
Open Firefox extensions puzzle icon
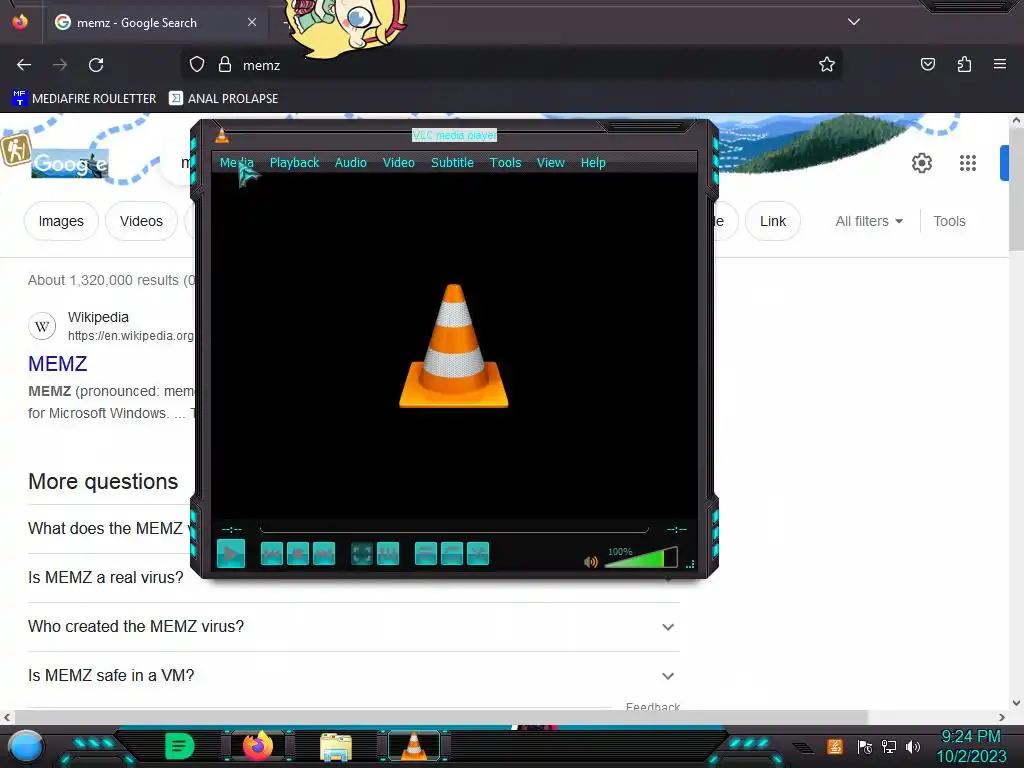tap(964, 64)
